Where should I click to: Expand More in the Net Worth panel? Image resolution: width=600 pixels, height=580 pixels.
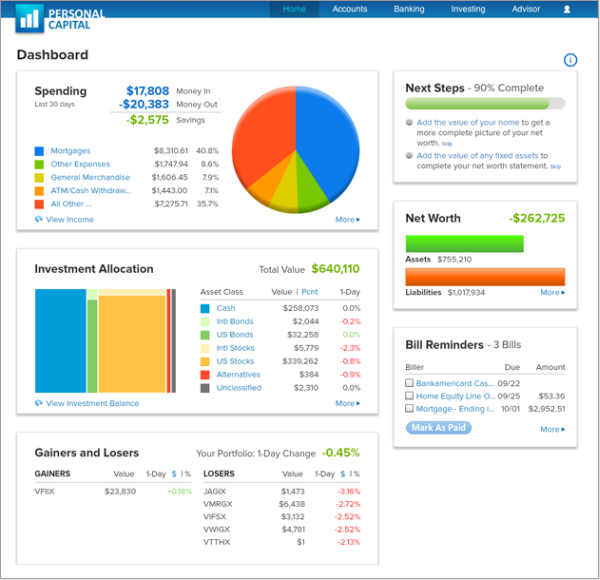click(x=551, y=293)
